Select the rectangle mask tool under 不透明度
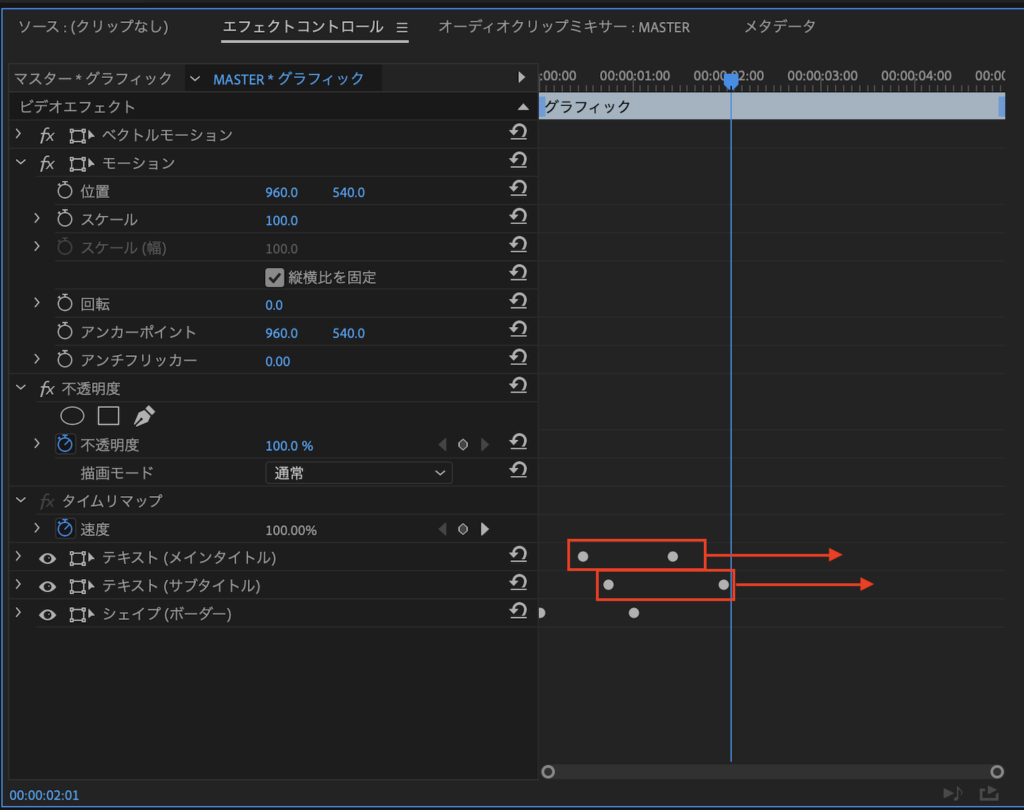The width and height of the screenshot is (1024, 810). coord(108,416)
